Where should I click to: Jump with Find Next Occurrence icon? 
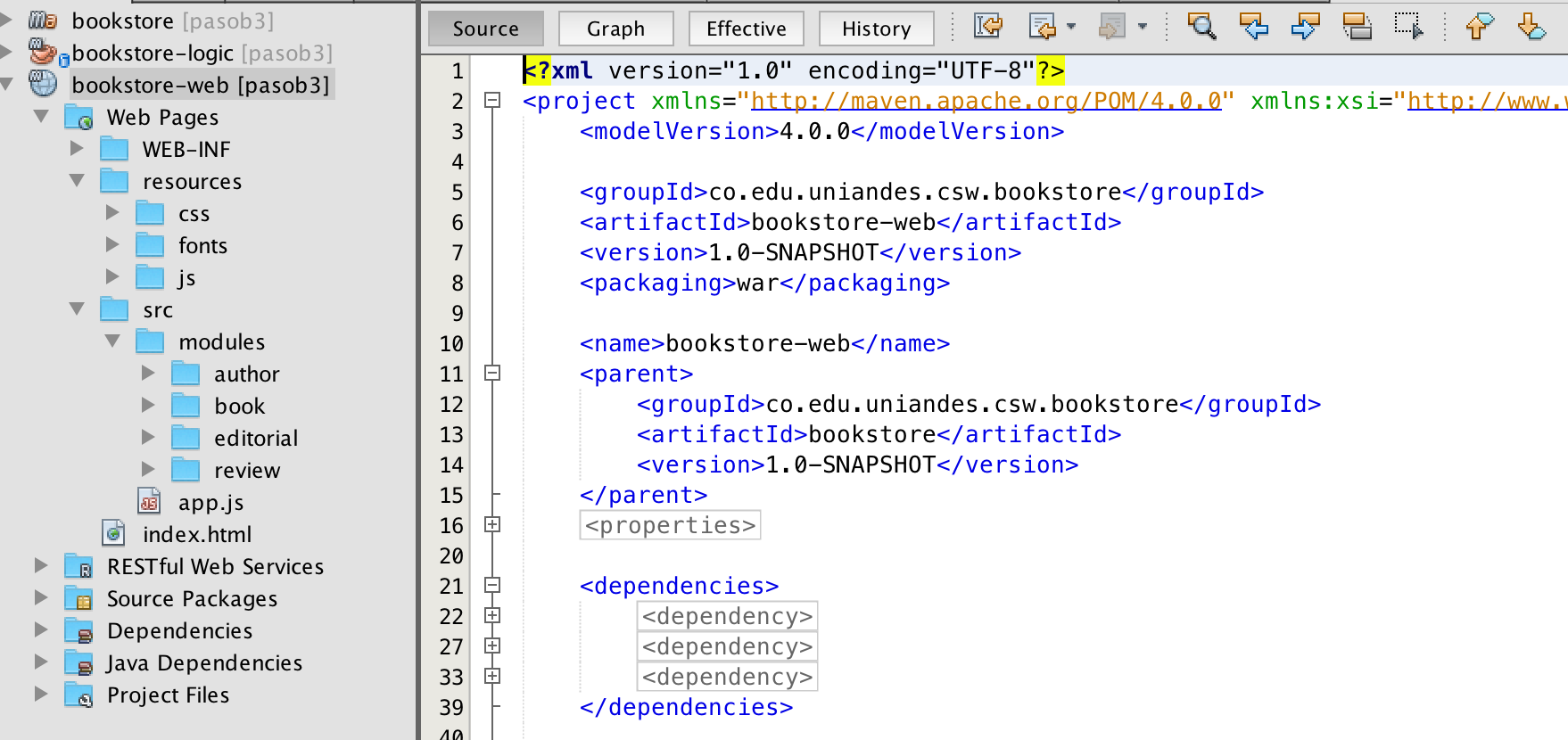(x=1305, y=27)
